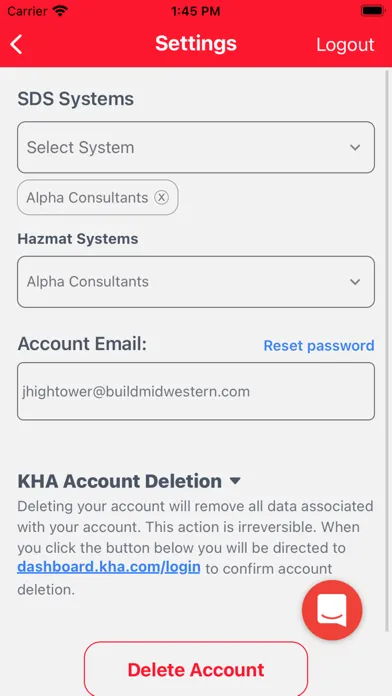Tap the back arrow icon

(x=16, y=45)
